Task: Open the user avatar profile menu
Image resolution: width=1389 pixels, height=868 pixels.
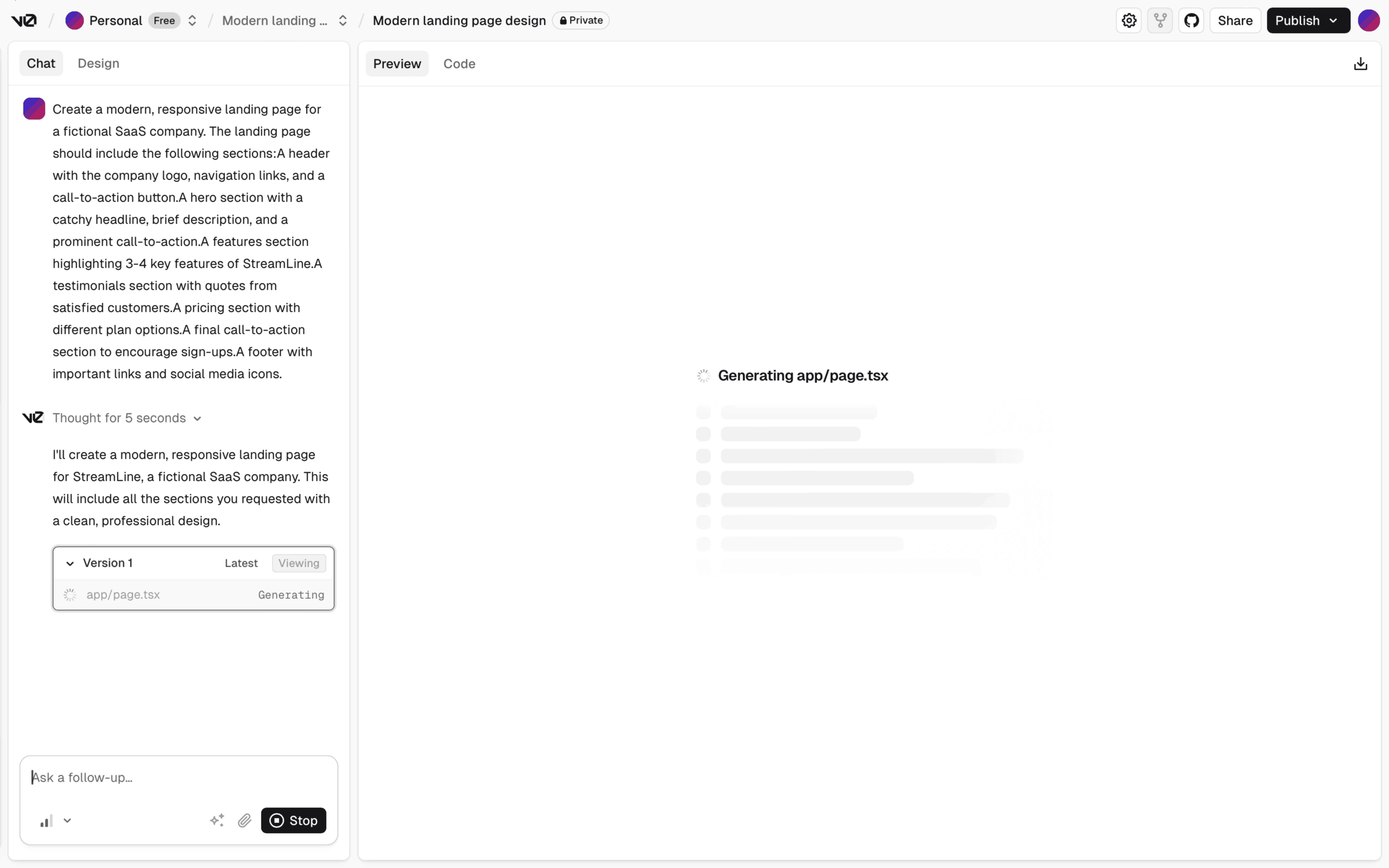Action: coord(1370,20)
